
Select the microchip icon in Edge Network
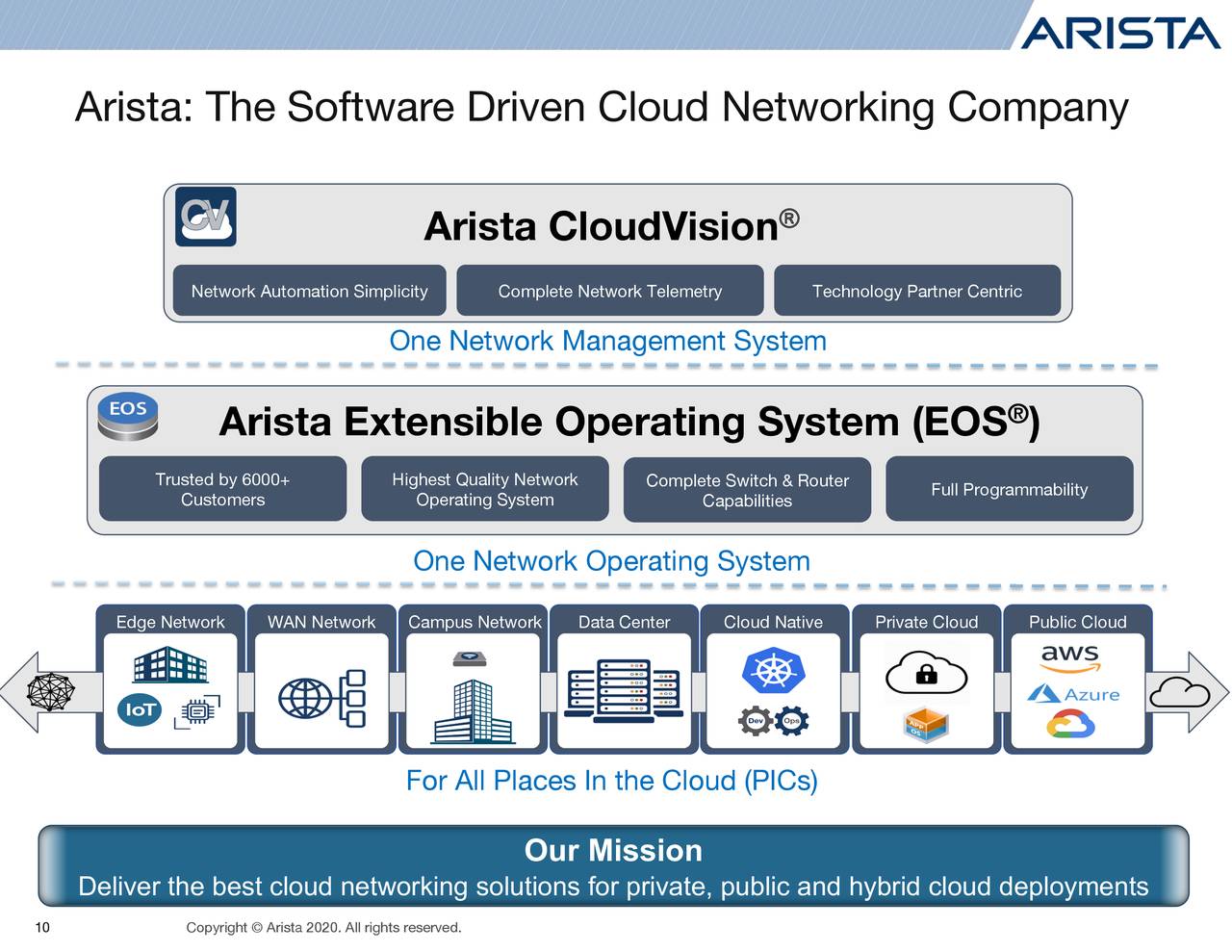199,713
